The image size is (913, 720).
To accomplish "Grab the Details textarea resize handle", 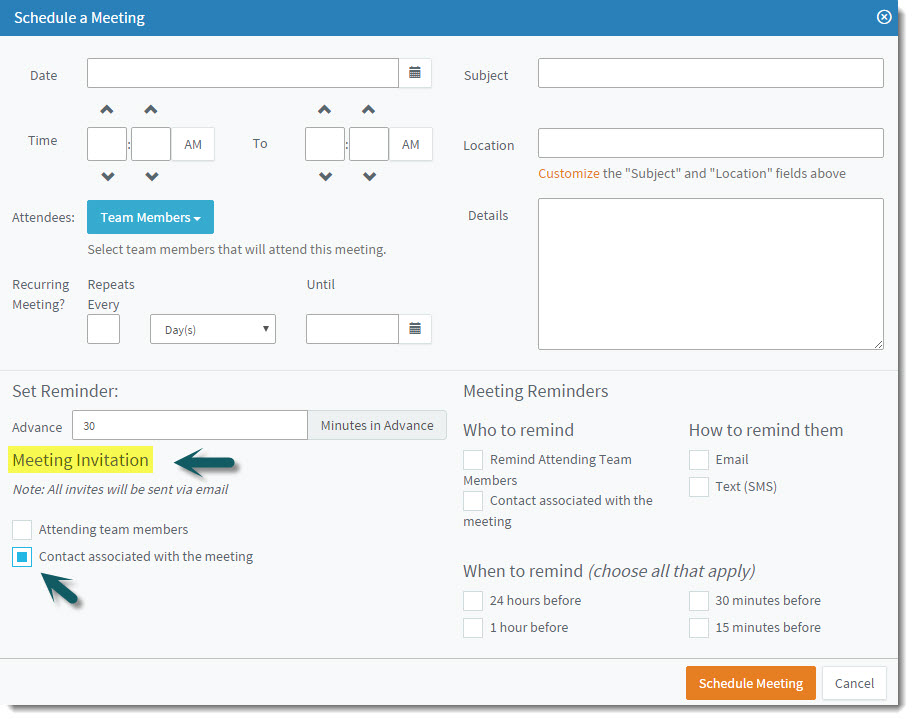I will pos(879,345).
